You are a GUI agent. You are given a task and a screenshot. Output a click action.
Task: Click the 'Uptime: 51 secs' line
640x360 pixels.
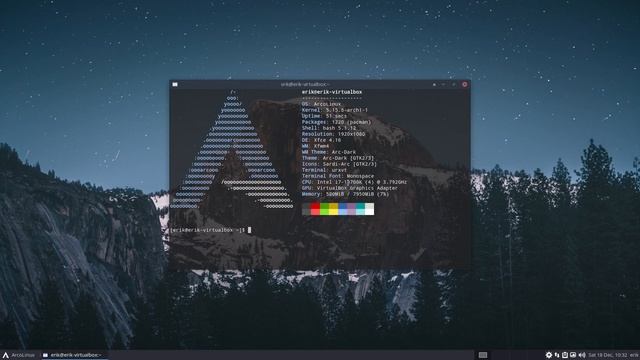coord(324,116)
